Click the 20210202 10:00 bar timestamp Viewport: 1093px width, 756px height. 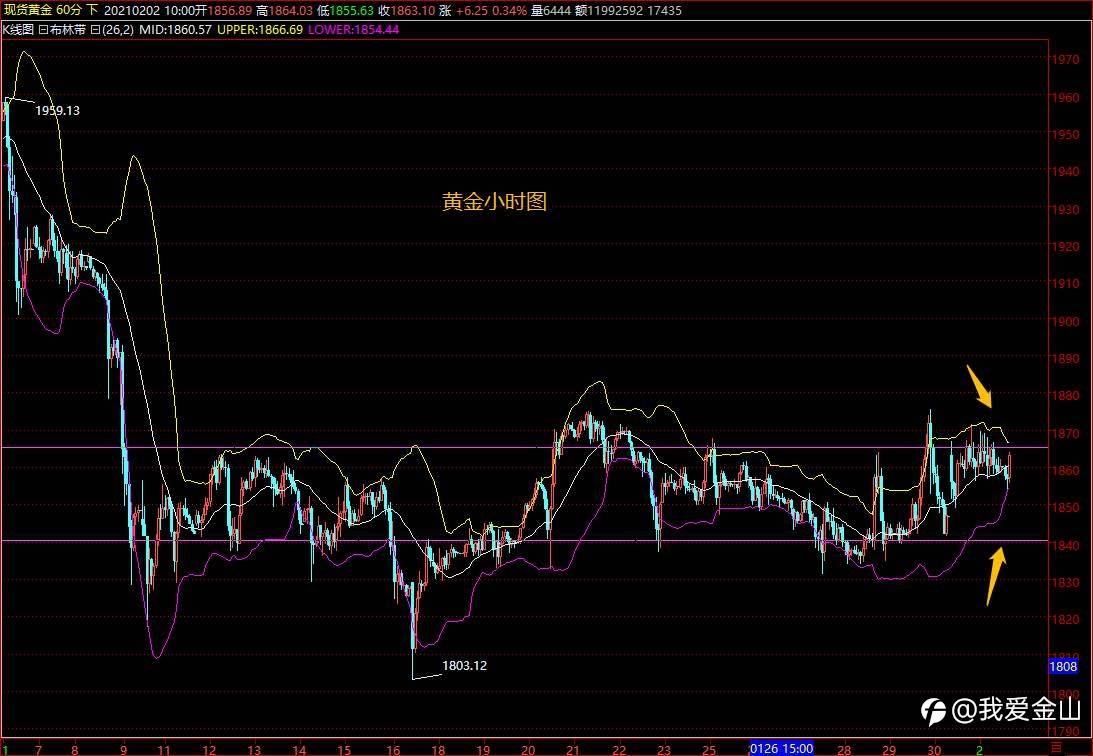click(x=150, y=10)
